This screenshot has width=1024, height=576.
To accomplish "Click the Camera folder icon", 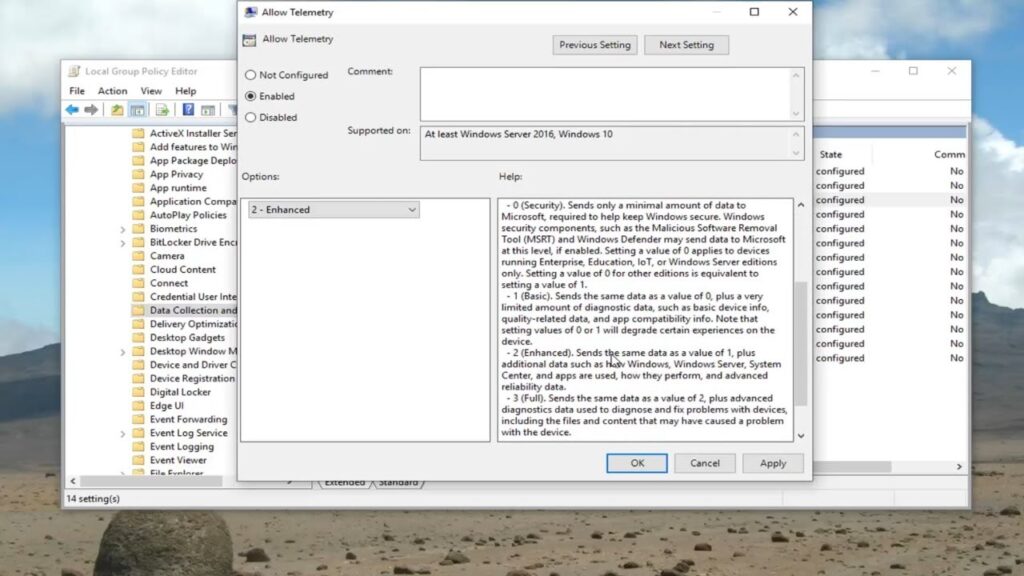I will click(x=138, y=256).
